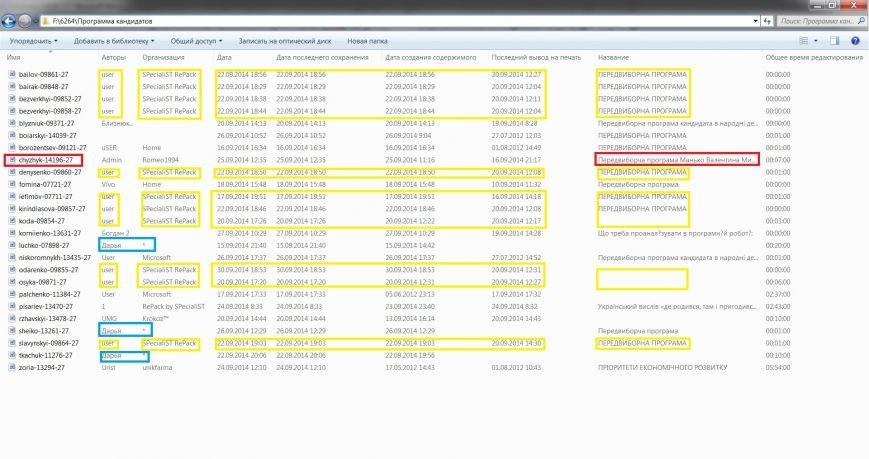Open the address bar history dropdown arrow
This screenshot has width=869, height=459.
755,21
